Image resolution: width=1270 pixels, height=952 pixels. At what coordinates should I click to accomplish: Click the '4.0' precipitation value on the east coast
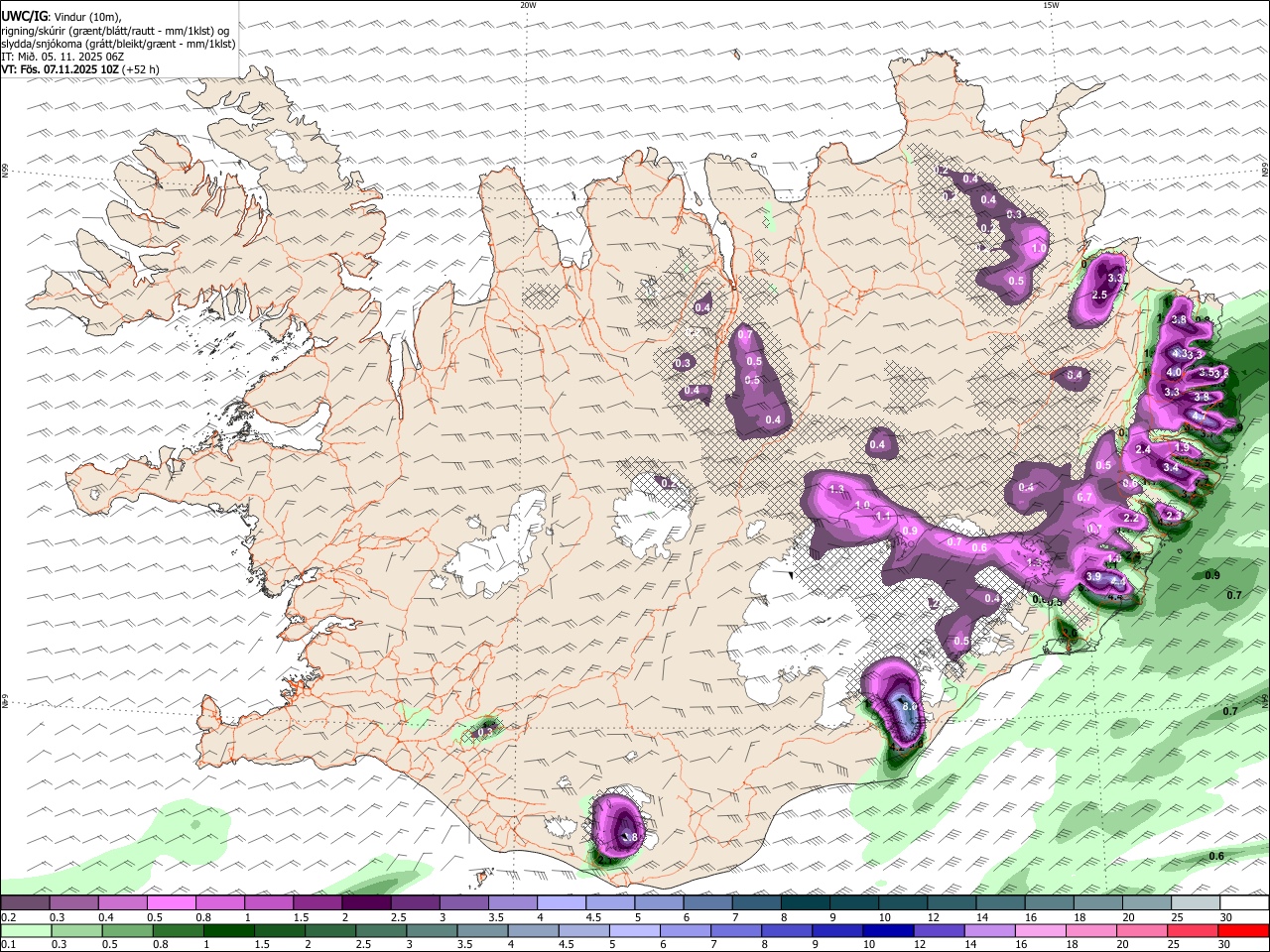[1174, 373]
